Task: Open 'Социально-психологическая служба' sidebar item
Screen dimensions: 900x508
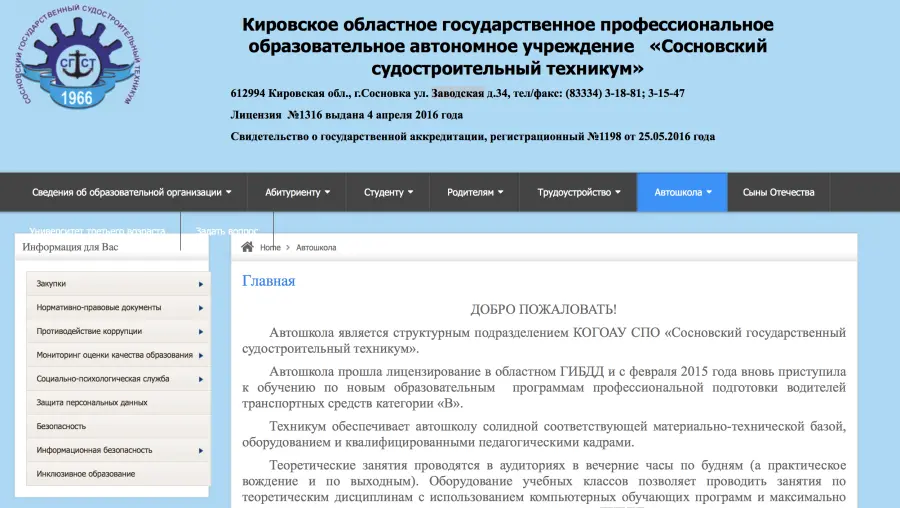Action: pyautogui.click(x=118, y=379)
